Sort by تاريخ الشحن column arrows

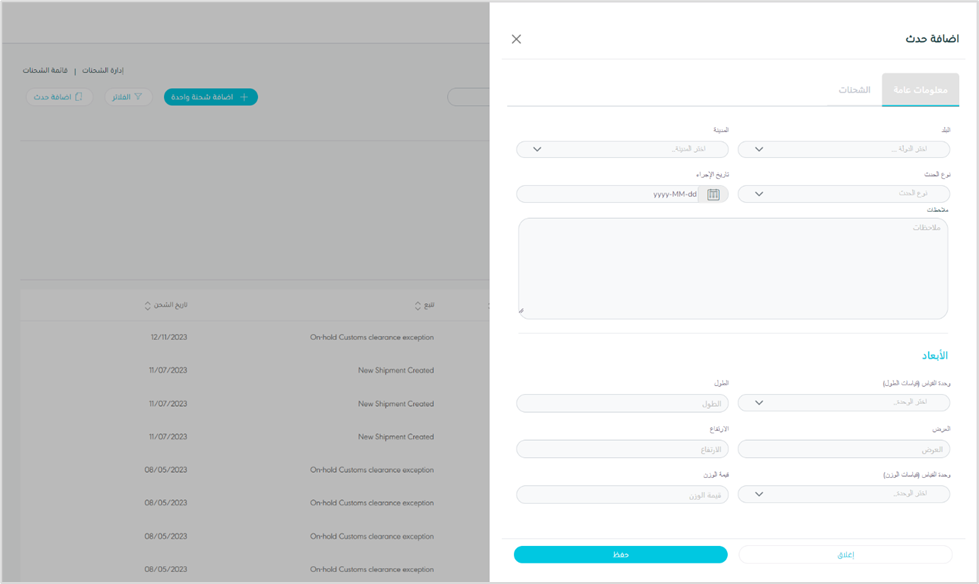pyautogui.click(x=148, y=305)
